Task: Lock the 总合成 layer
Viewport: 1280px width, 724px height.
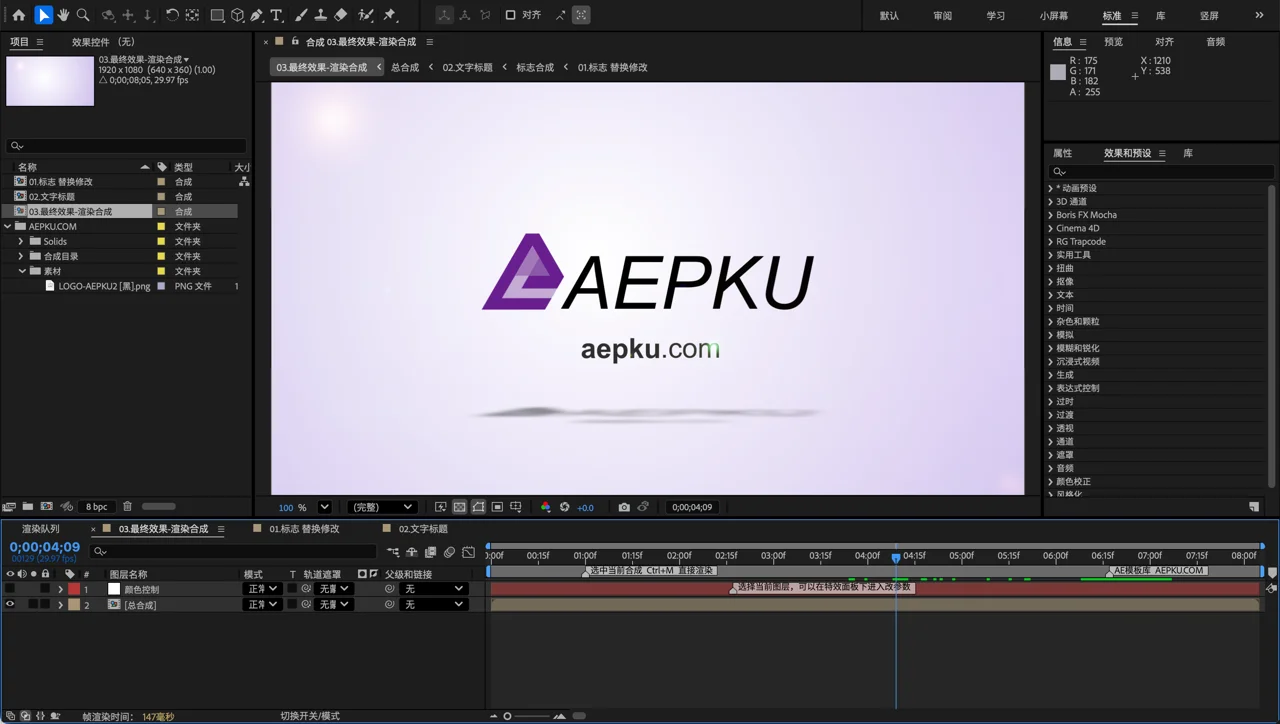Action: (45, 604)
